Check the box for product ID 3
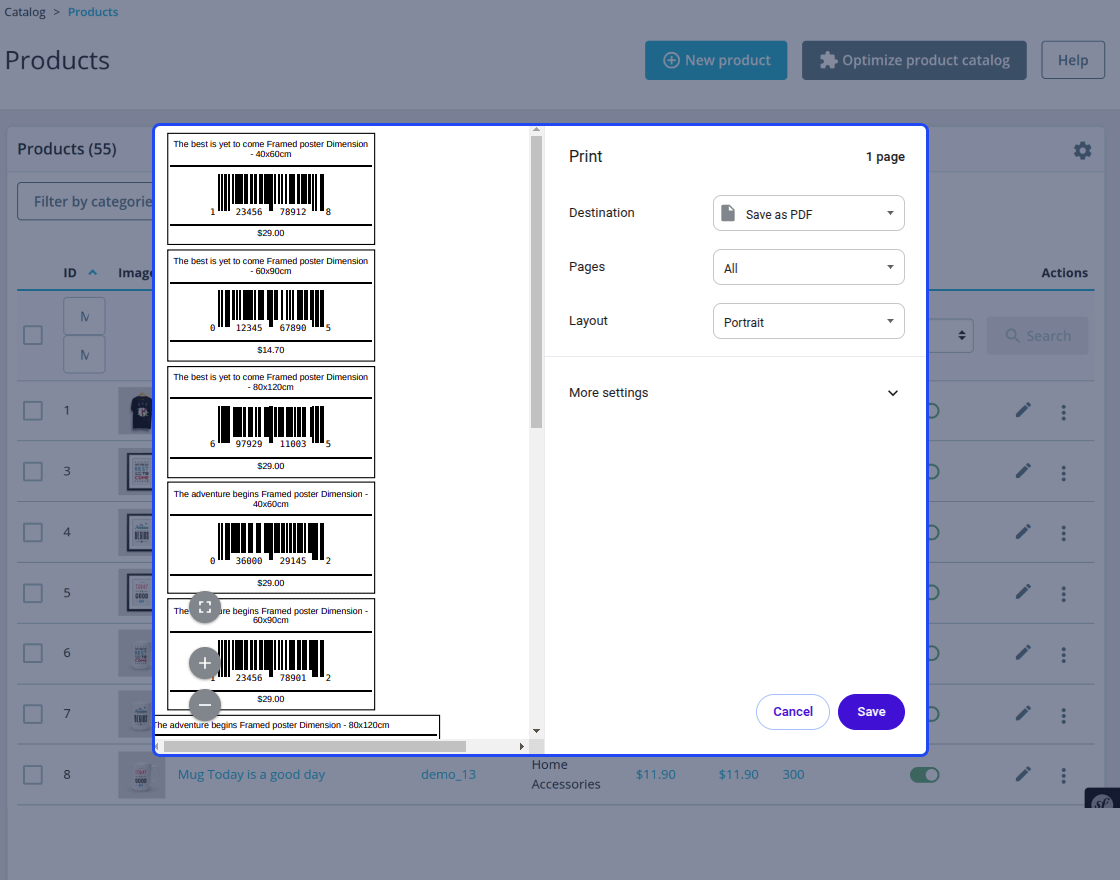 pos(33,471)
